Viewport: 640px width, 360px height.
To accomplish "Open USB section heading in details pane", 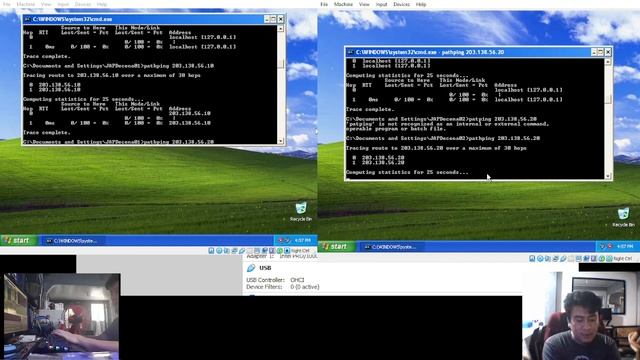I will (x=265, y=268).
